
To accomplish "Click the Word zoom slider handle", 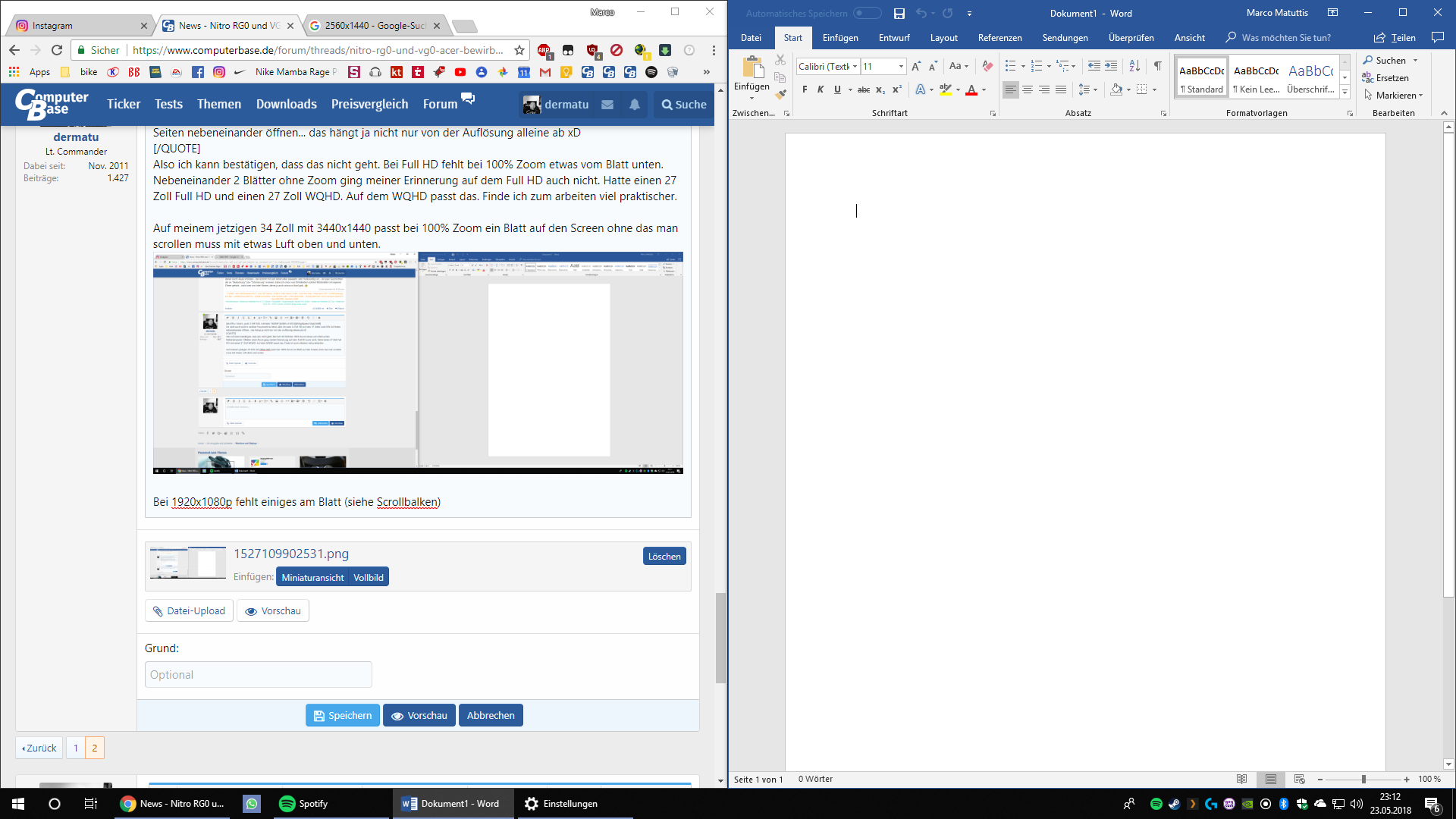I will (x=1363, y=779).
